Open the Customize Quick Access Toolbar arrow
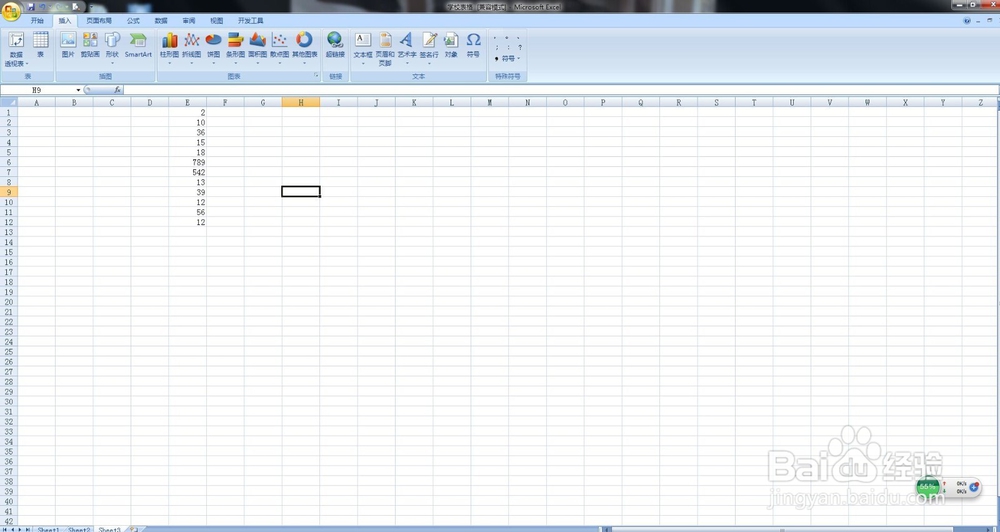Viewport: 1000px width, 532px height. (x=91, y=7)
